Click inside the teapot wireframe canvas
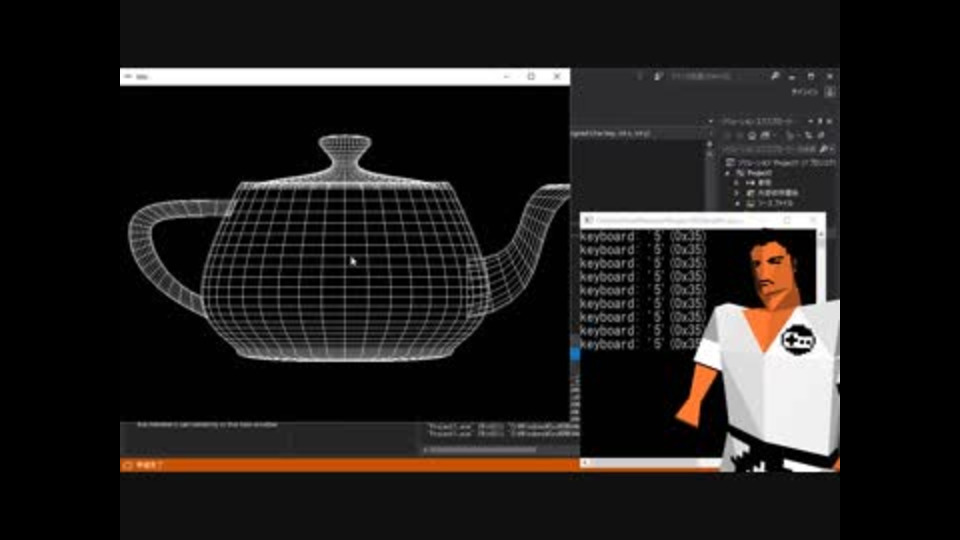The height and width of the screenshot is (540, 960). coord(345,253)
